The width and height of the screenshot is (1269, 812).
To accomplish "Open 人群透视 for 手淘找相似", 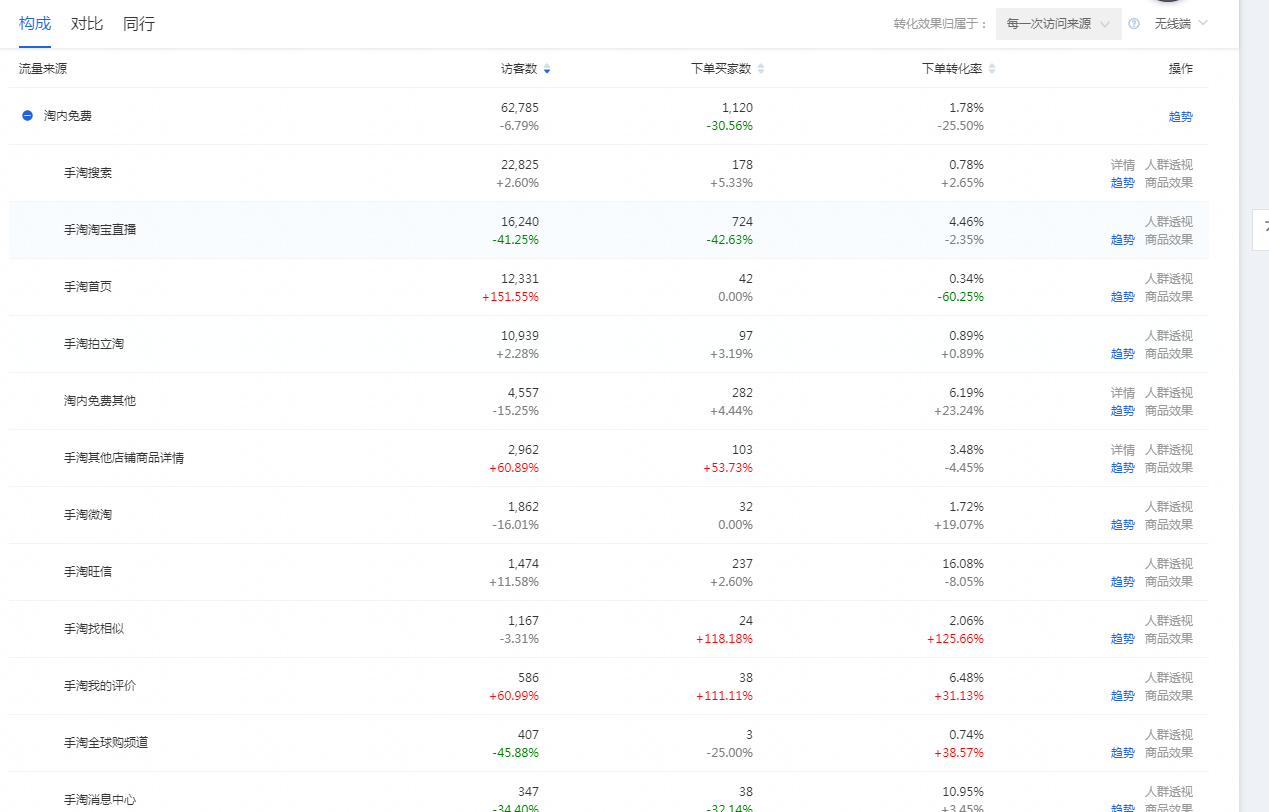I will point(1169,620).
